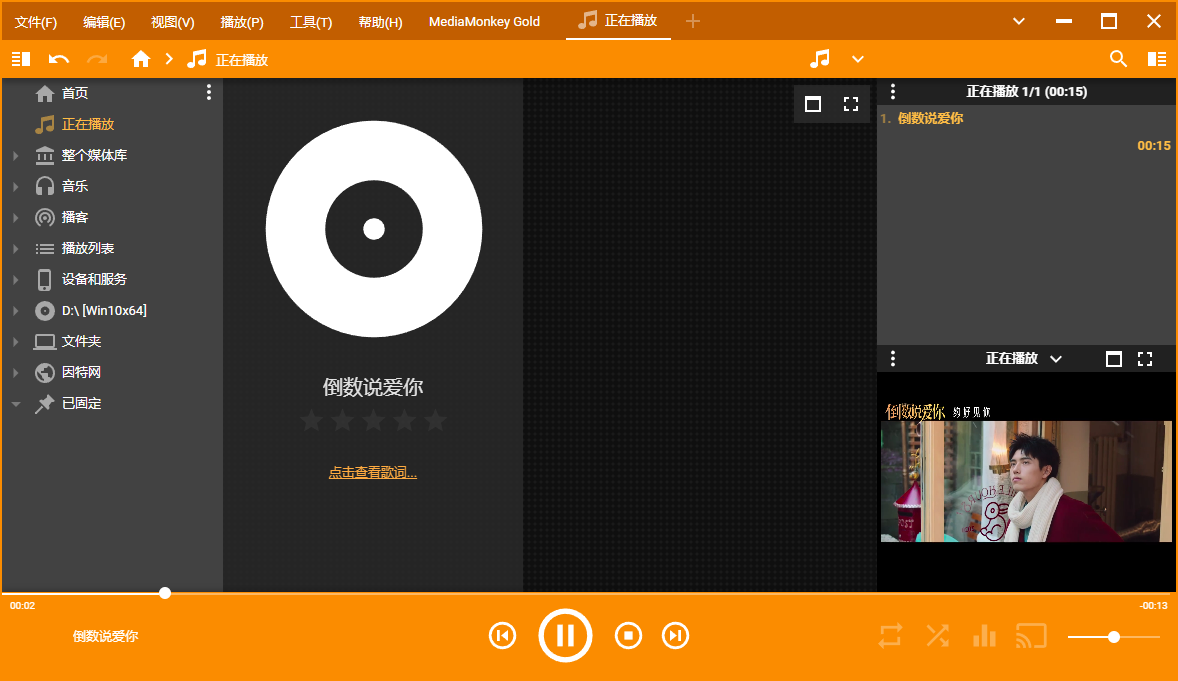Enable shuffle playback mode
Image resolution: width=1178 pixels, height=681 pixels.
pos(937,635)
